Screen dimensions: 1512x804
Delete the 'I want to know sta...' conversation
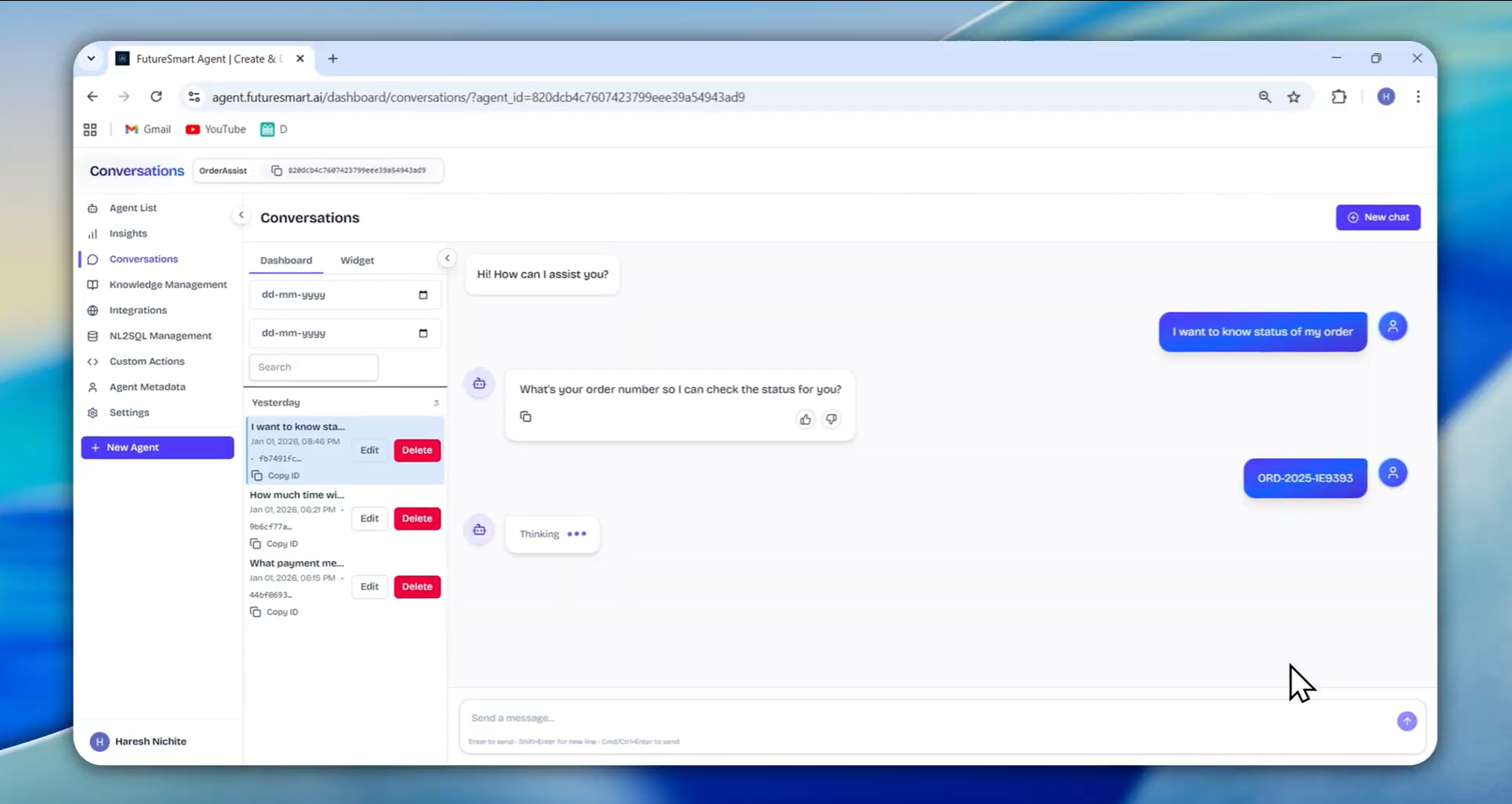pos(417,450)
